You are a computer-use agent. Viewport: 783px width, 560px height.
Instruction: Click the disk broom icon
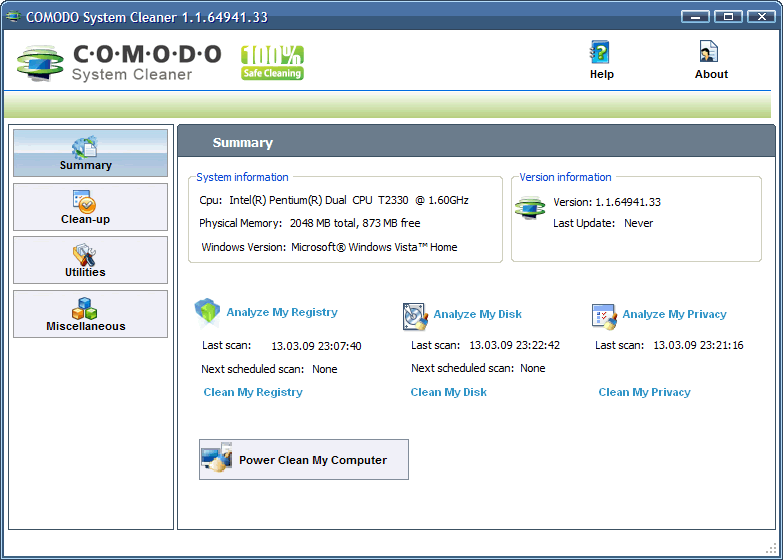point(415,316)
